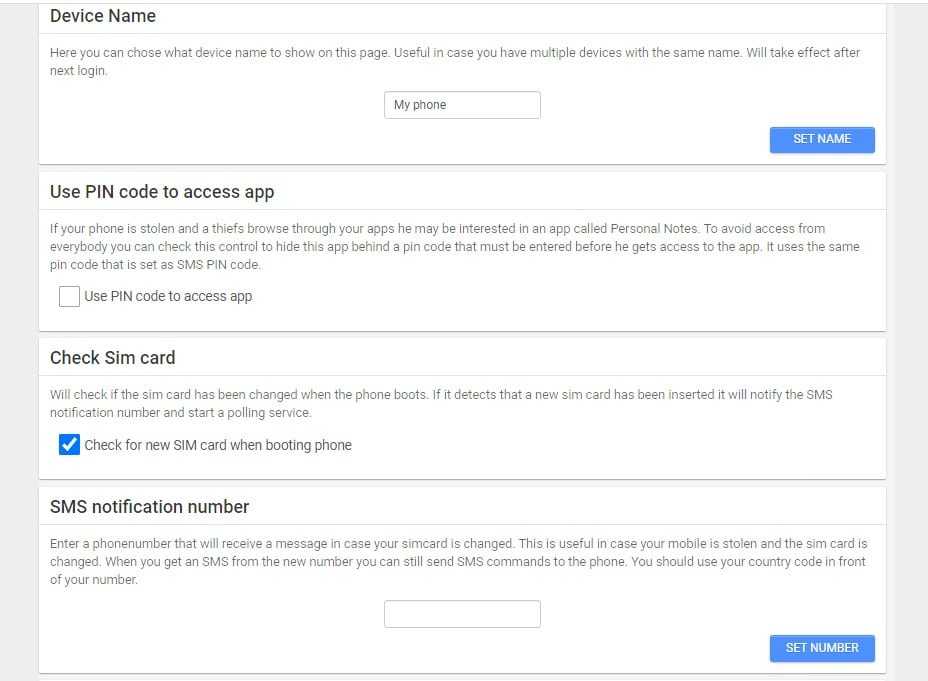This screenshot has width=928, height=681.
Task: Click the SMS notification number section heading
Action: [149, 507]
